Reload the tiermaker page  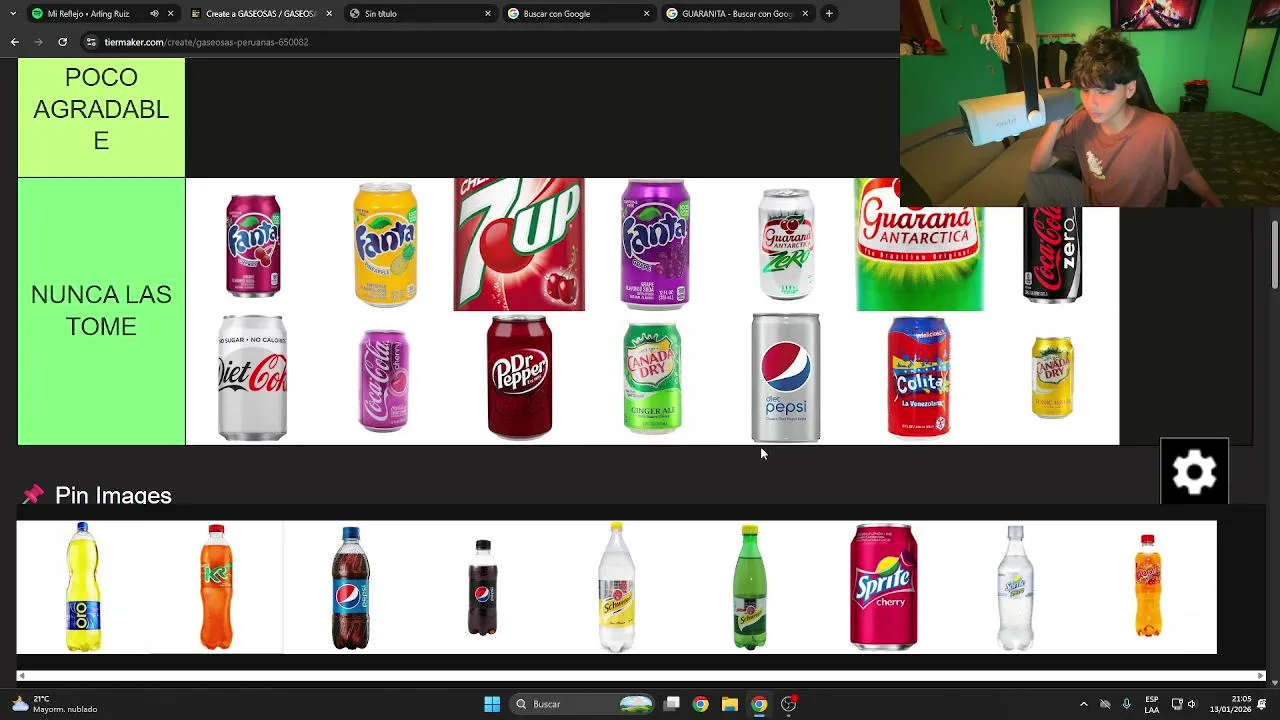[63, 42]
